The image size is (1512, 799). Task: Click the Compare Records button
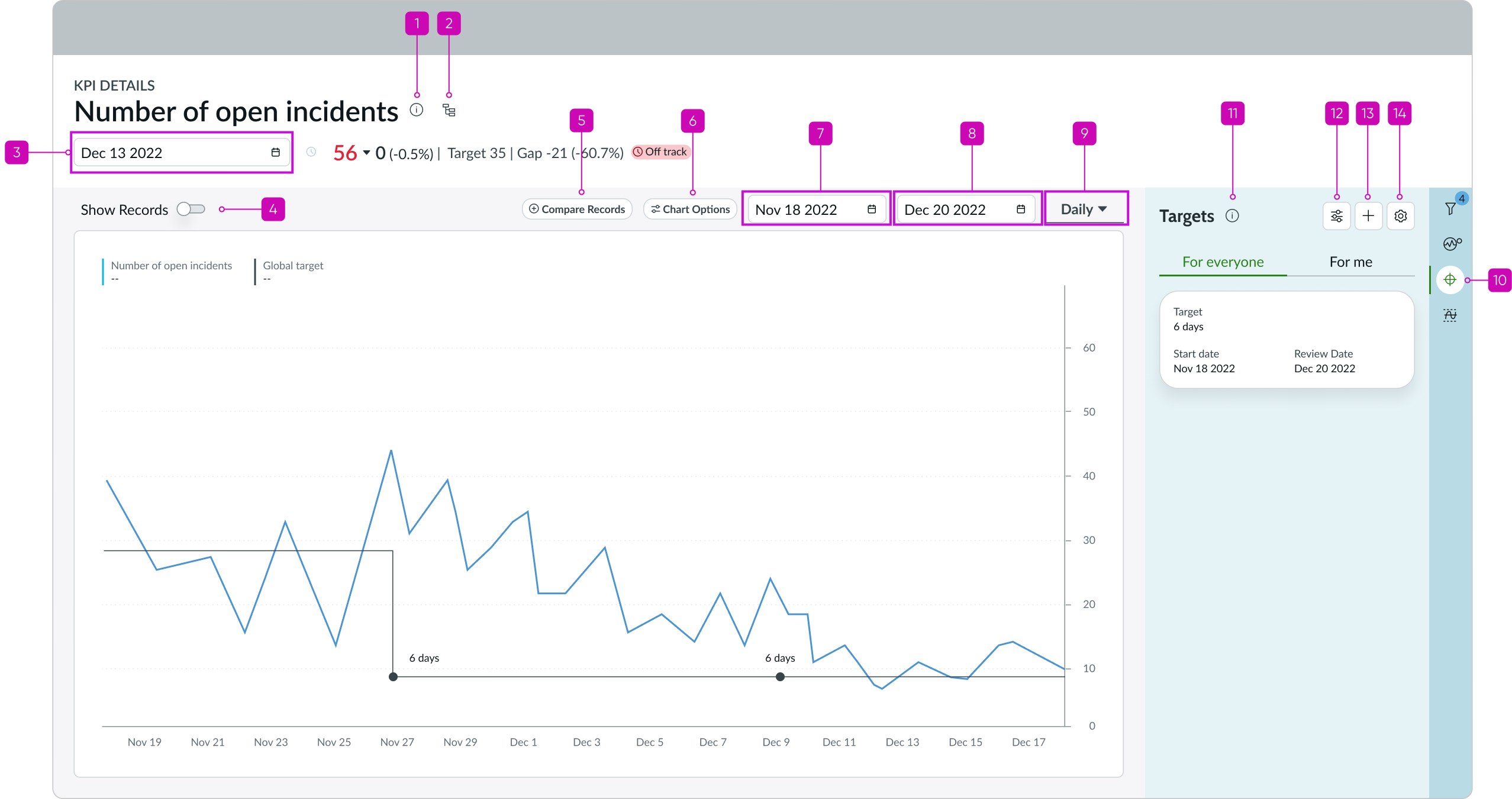[x=576, y=209]
